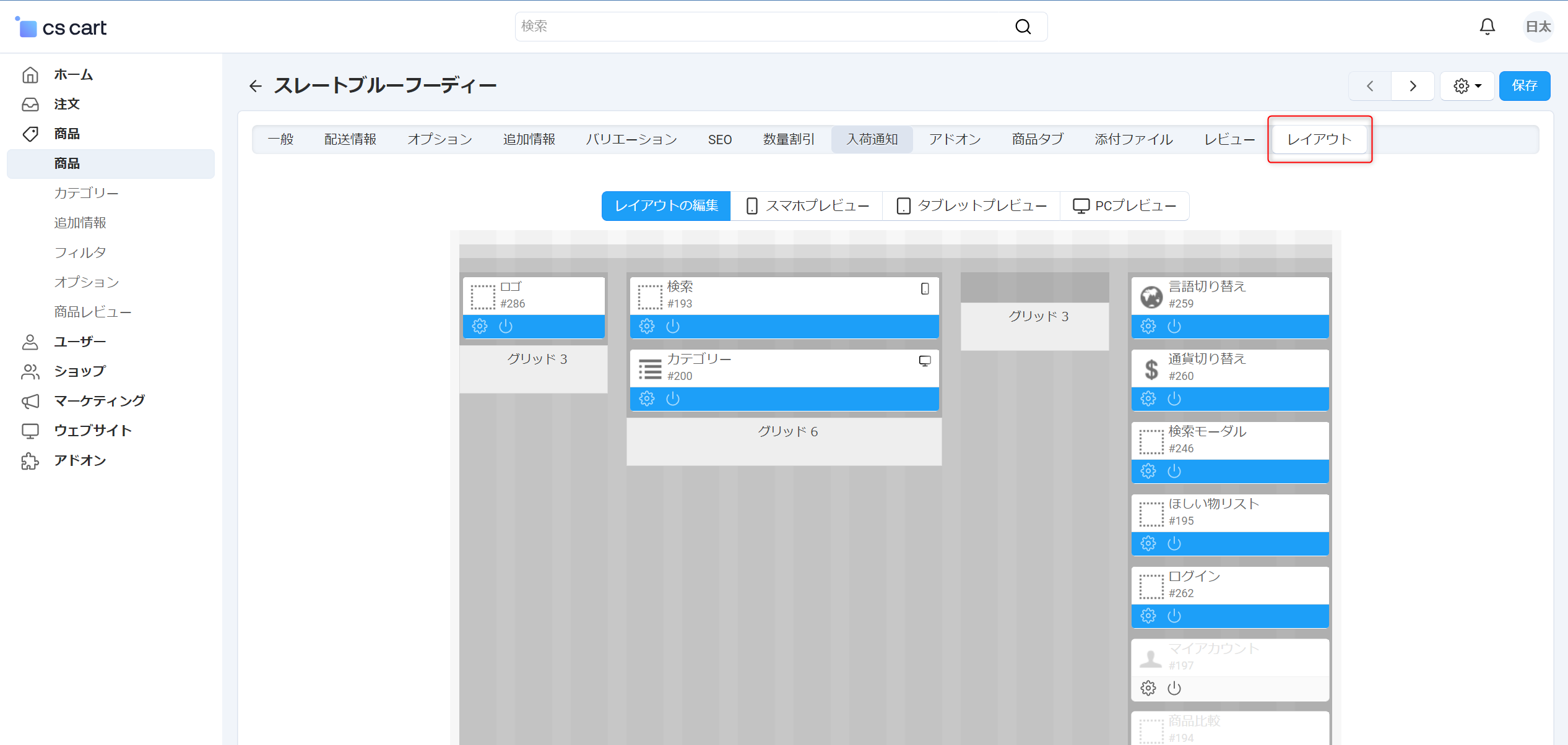This screenshot has width=1568, height=745.
Task: Go to previous product with left chevron
Action: coord(1370,85)
